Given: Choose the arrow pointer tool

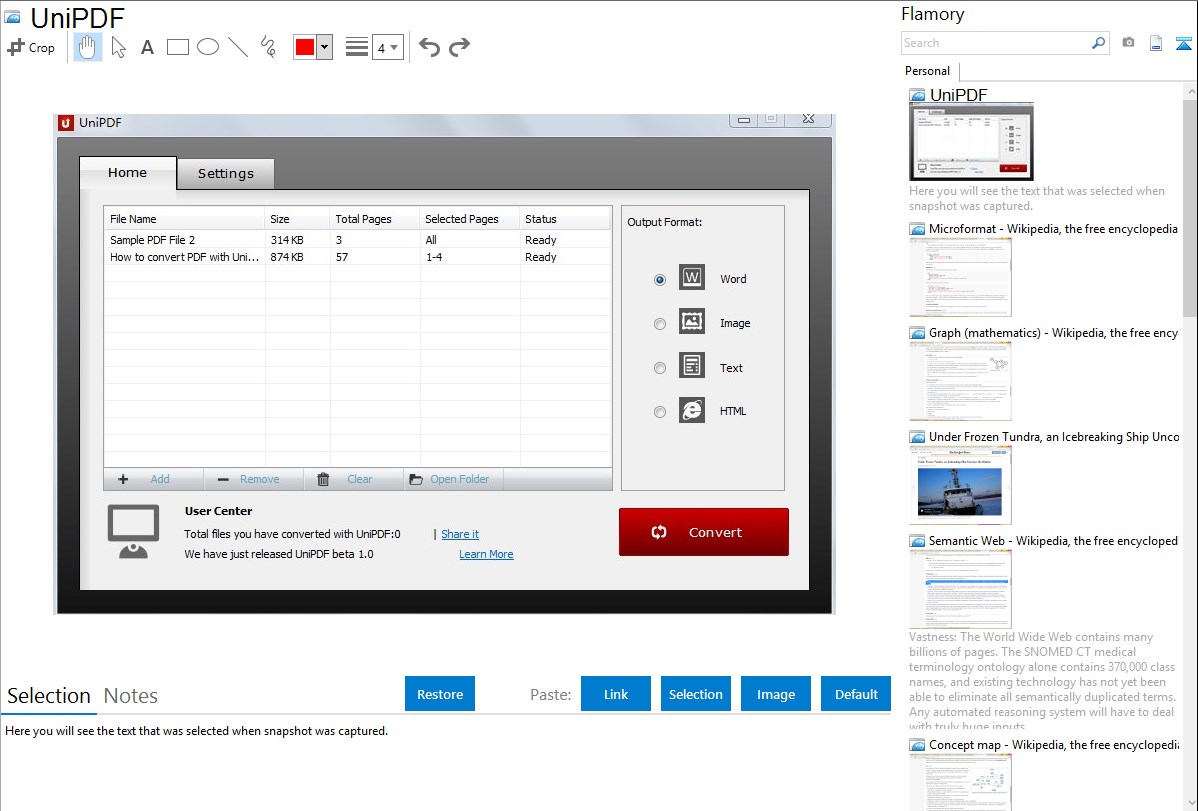Looking at the screenshot, I should [119, 47].
